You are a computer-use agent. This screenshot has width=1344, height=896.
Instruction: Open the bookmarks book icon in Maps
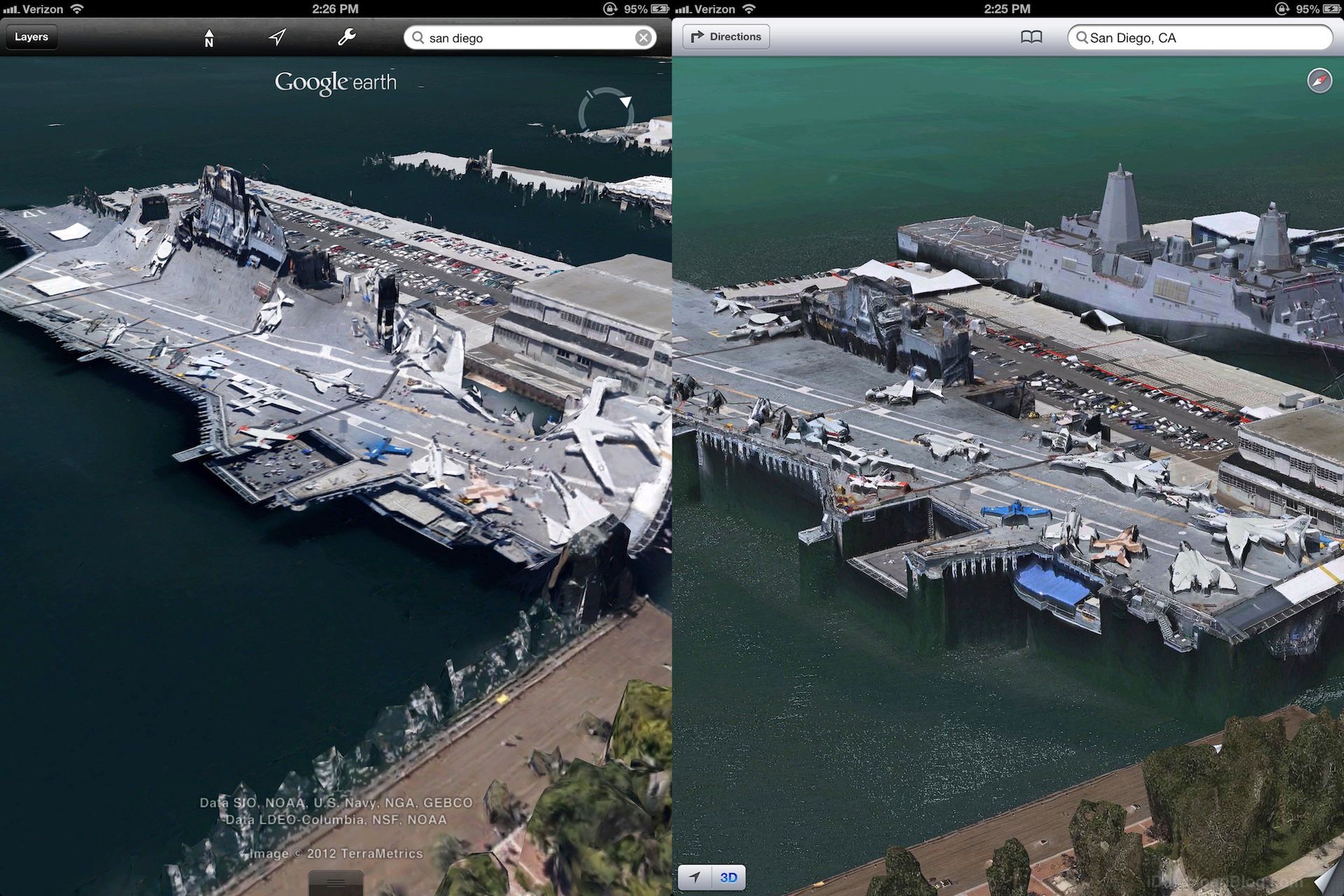coord(1031,37)
